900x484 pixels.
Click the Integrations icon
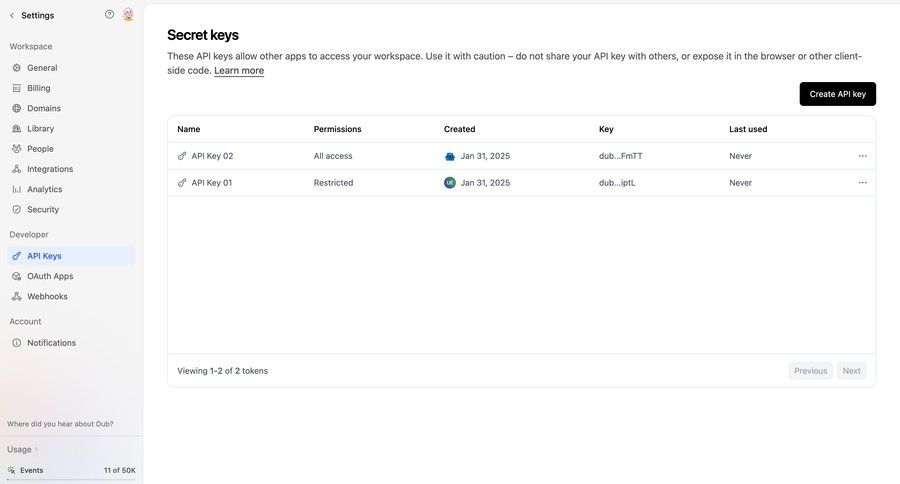coord(16,169)
